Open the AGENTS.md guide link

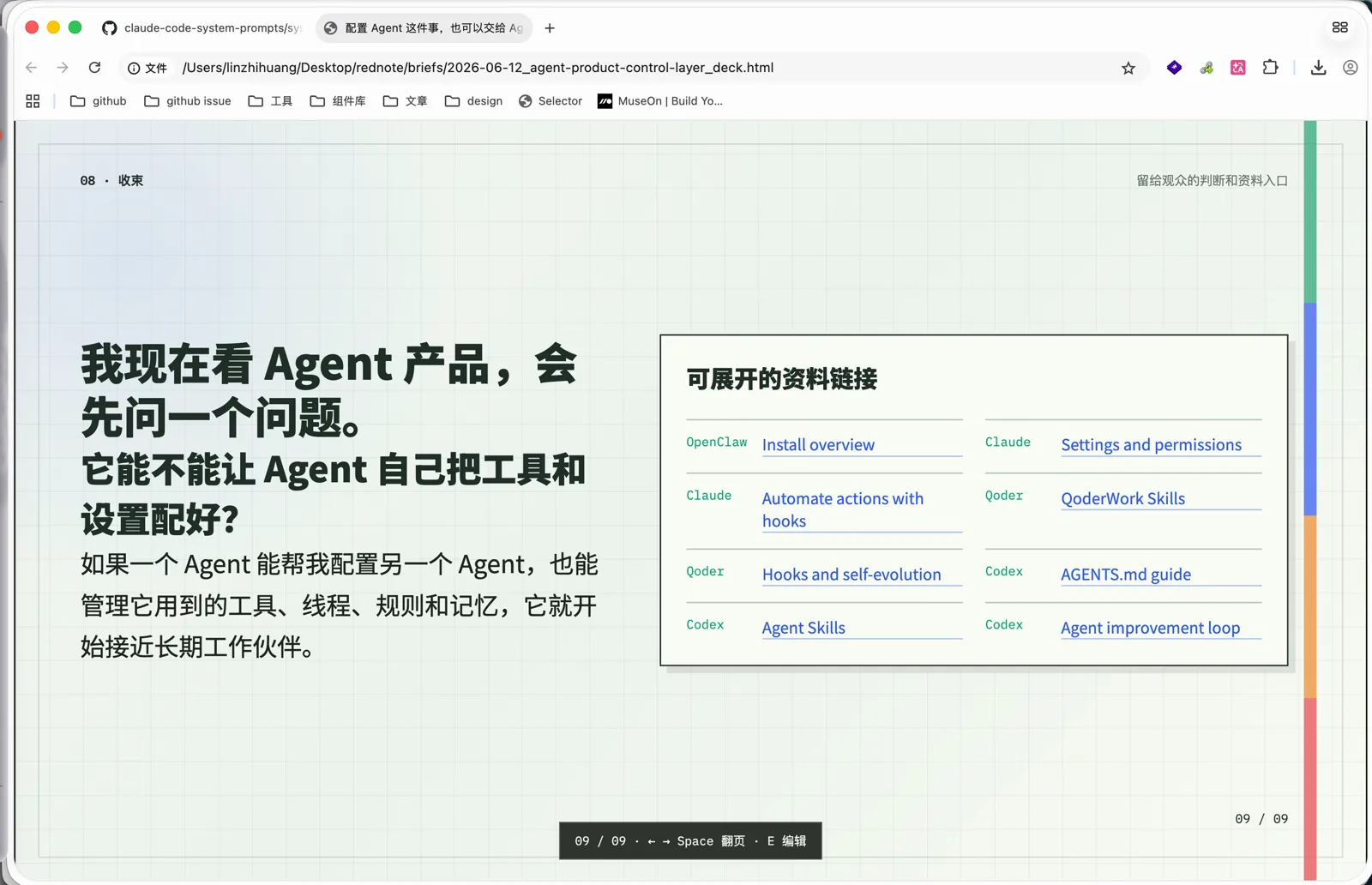[1126, 575]
